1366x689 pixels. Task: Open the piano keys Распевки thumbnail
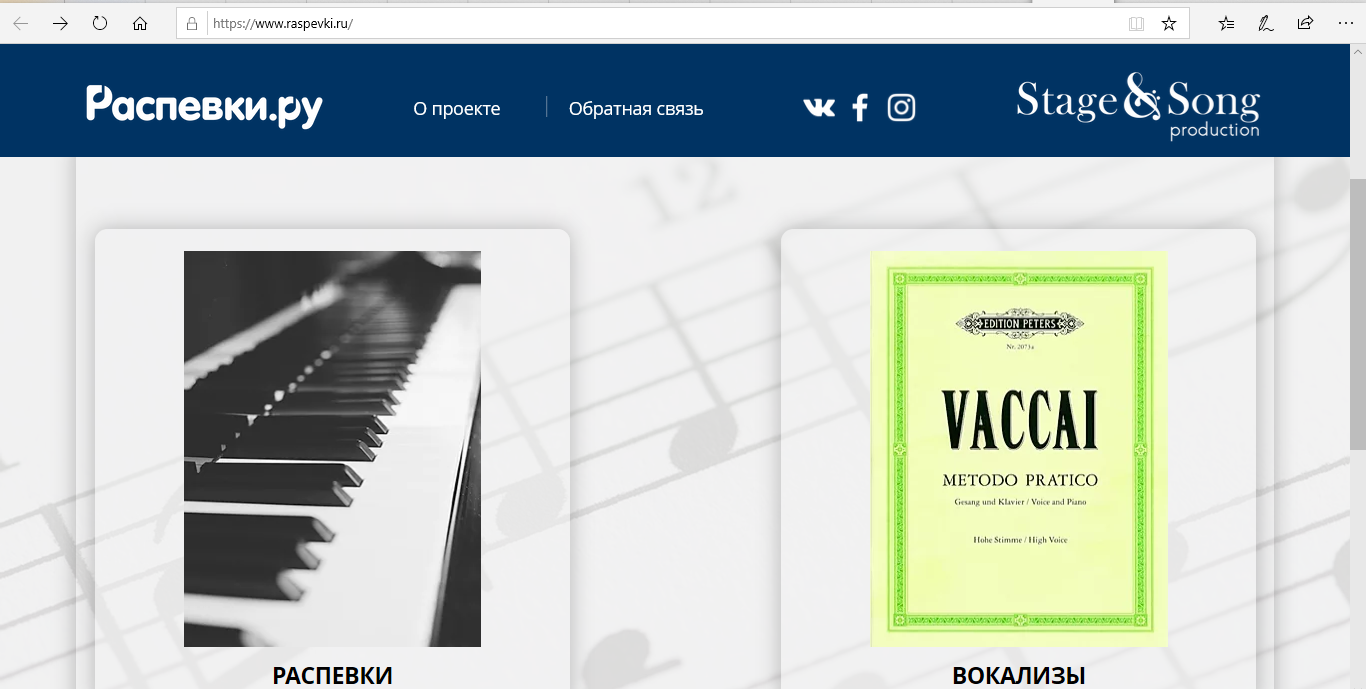(x=332, y=449)
